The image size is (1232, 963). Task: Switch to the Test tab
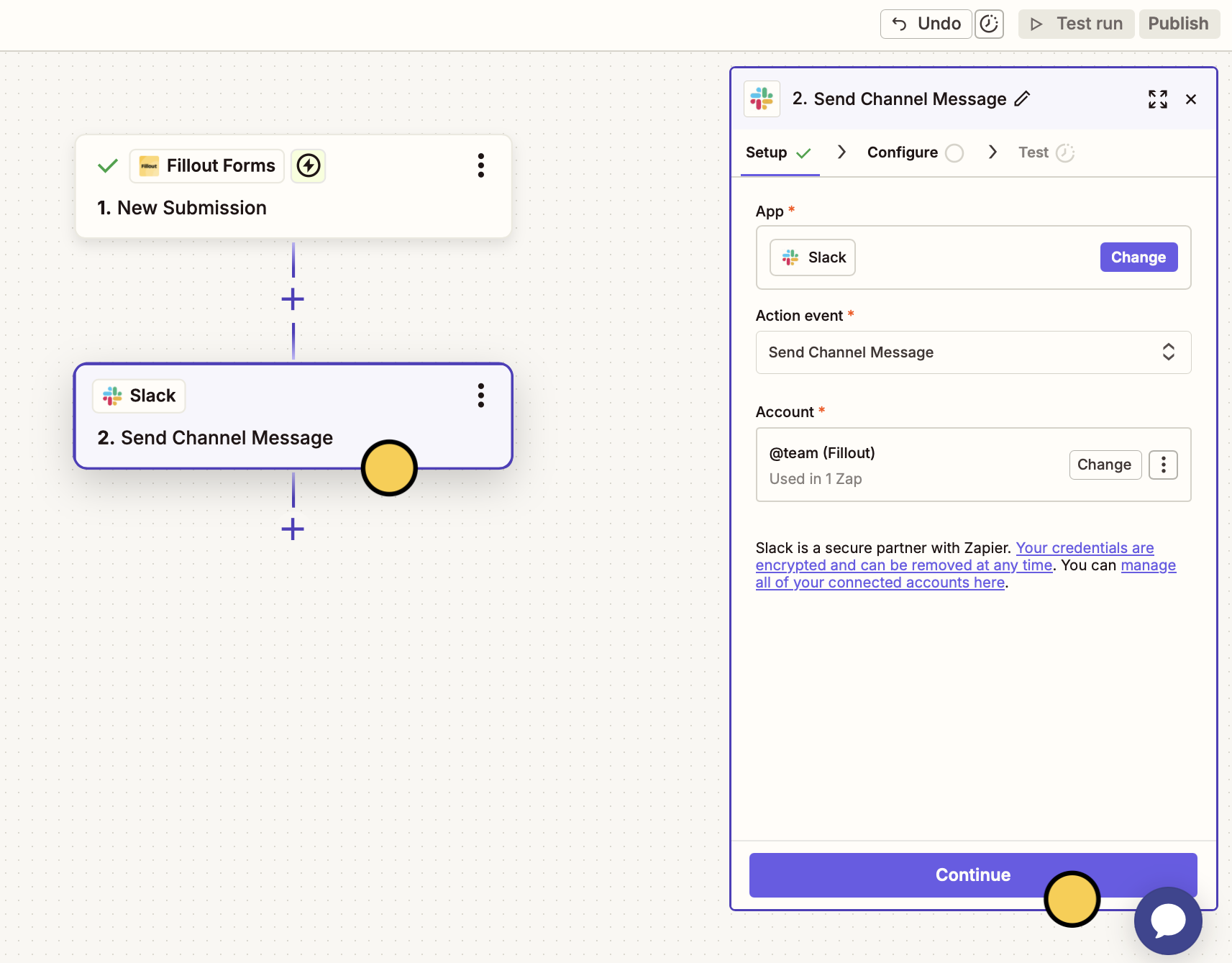(1046, 152)
